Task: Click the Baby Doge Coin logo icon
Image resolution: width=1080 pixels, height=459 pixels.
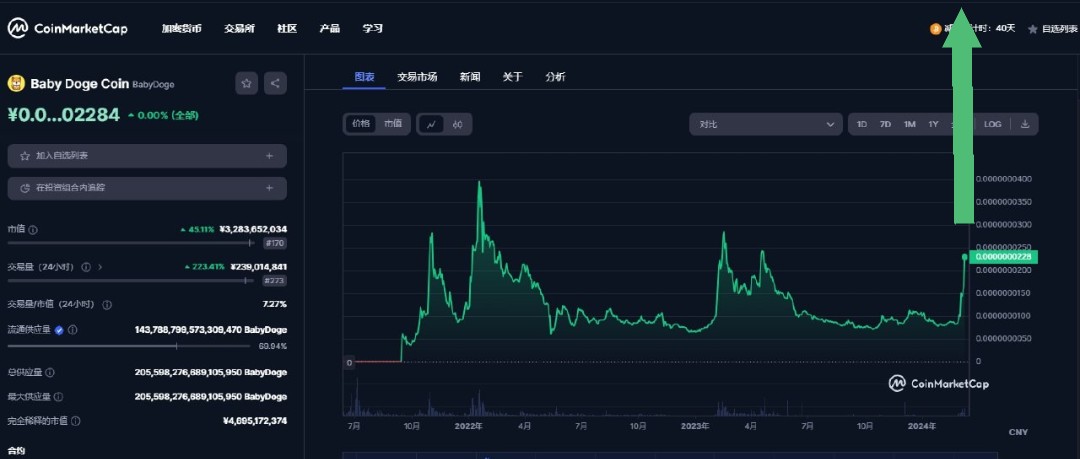Action: tap(16, 83)
